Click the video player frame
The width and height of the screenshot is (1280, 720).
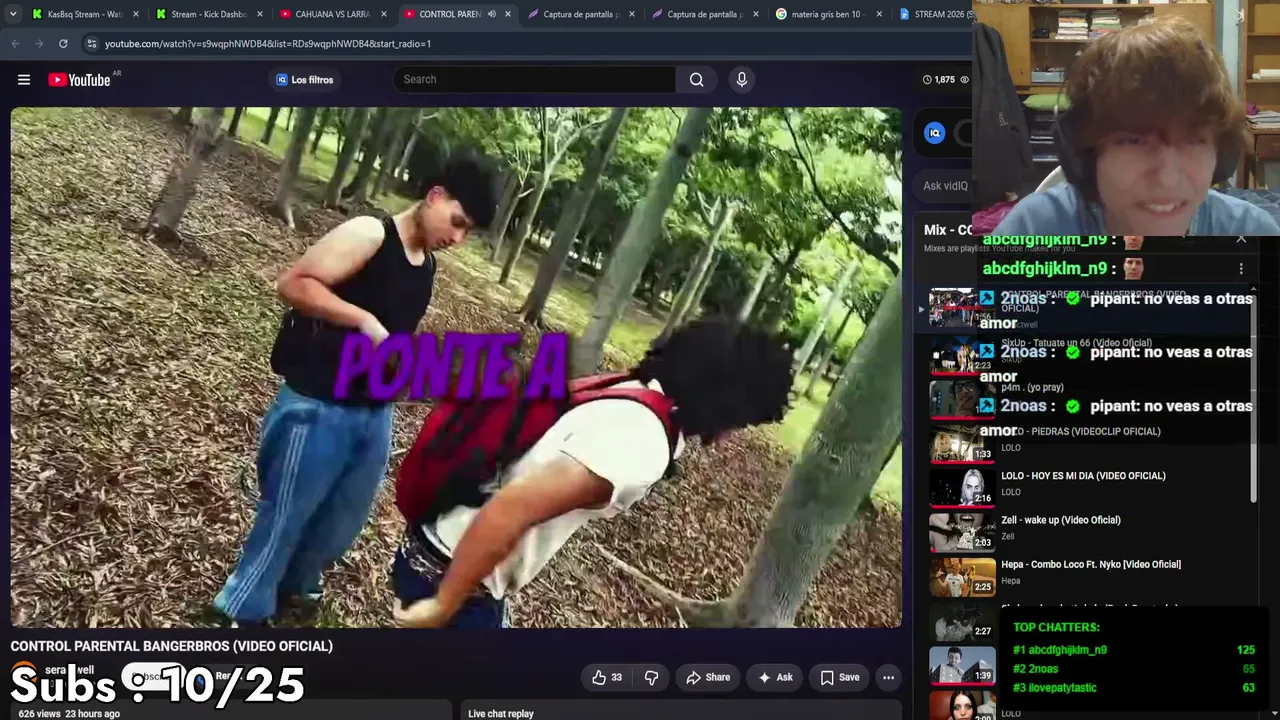[456, 367]
